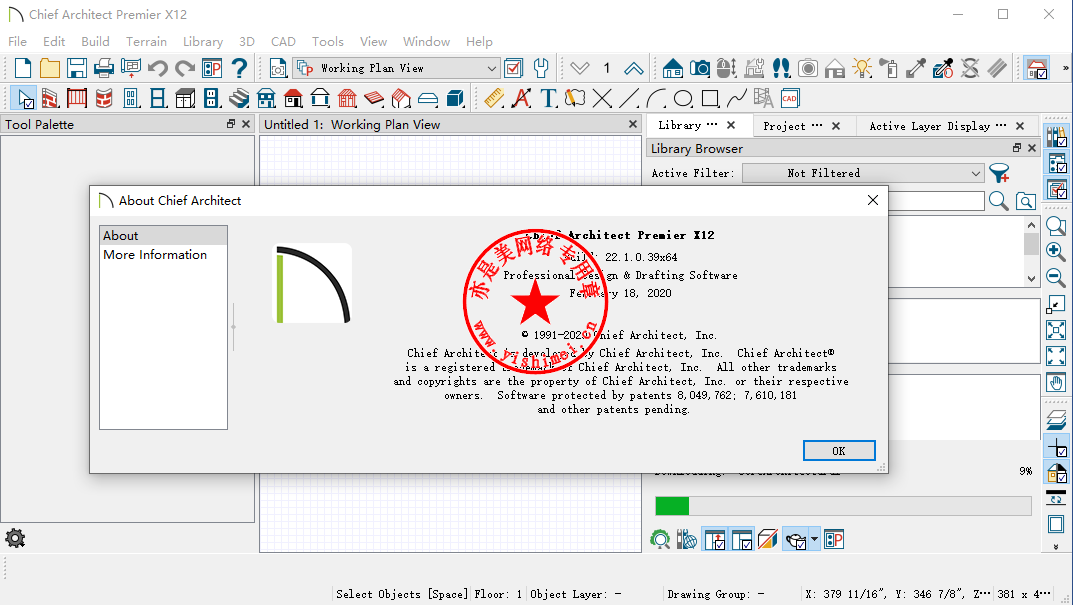Toggle the second library bottom checkbox icon
The height and width of the screenshot is (605, 1073).
click(742, 539)
